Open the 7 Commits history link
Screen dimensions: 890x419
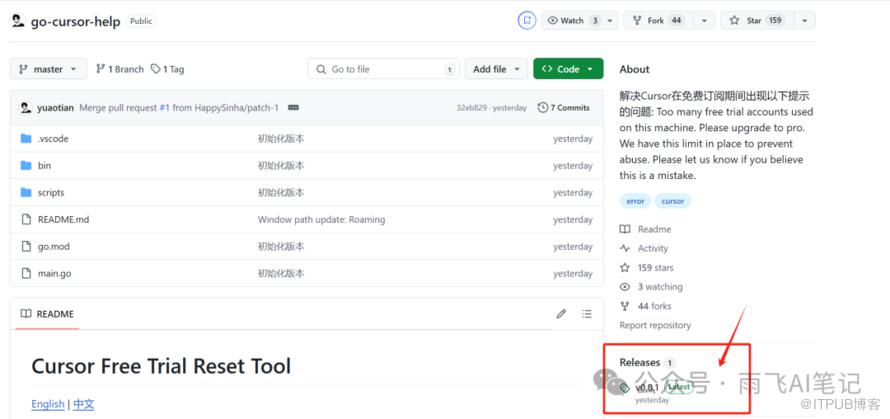tap(564, 107)
